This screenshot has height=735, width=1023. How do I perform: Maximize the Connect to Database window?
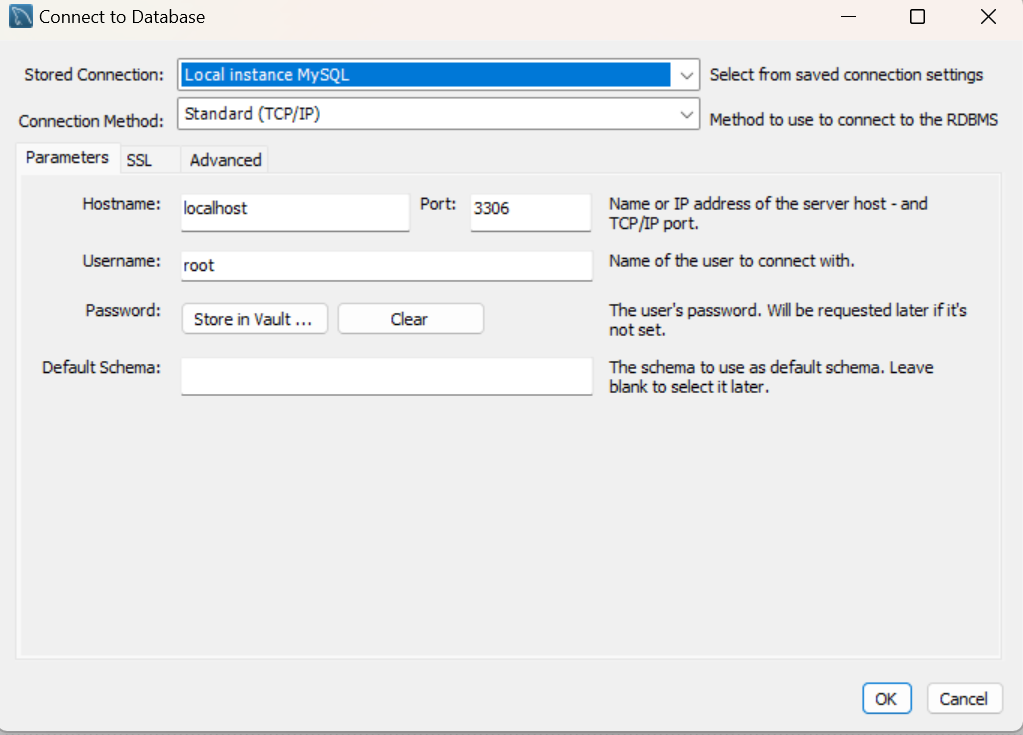[917, 16]
